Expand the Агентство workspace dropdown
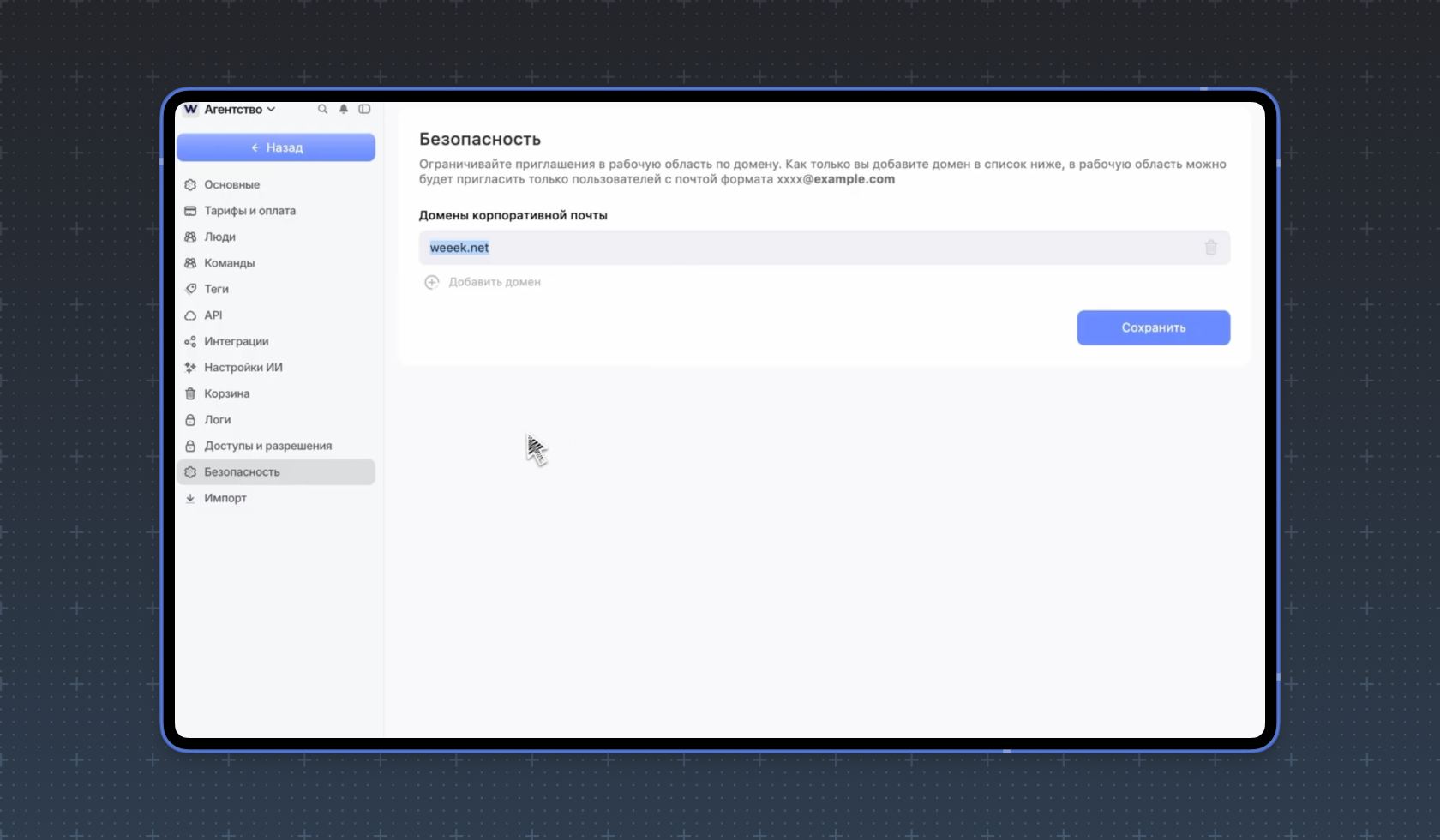Image resolution: width=1440 pixels, height=840 pixels. point(240,110)
